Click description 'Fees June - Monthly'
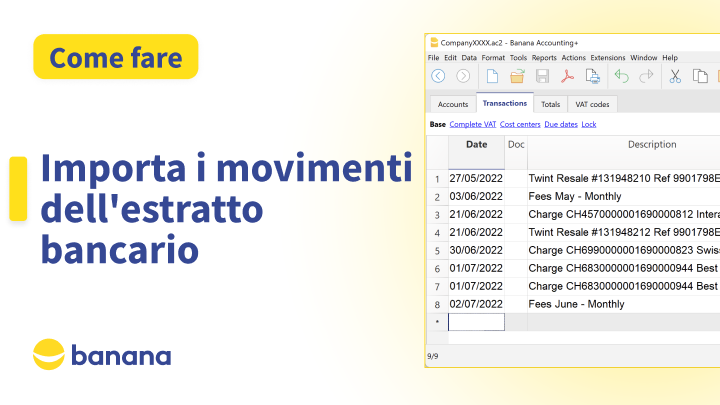Screen dimensions: 720x405 pyautogui.click(x=576, y=304)
